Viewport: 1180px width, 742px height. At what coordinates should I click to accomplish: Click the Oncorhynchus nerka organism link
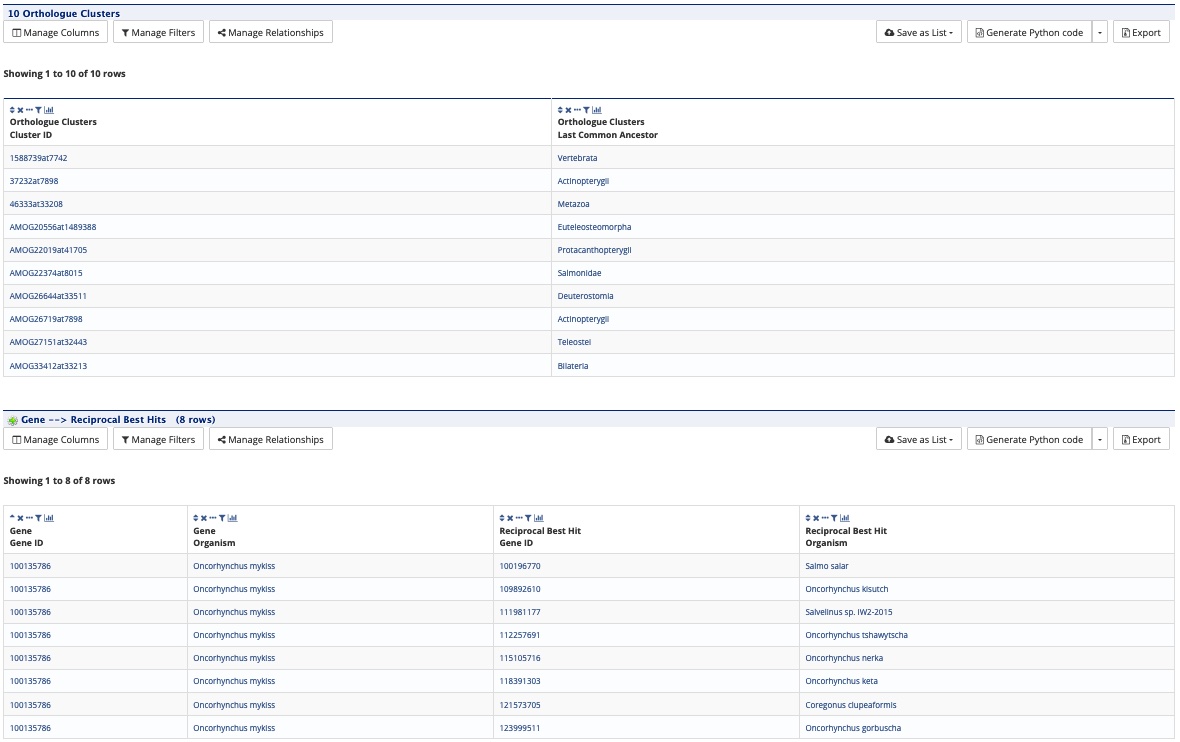click(x=844, y=658)
